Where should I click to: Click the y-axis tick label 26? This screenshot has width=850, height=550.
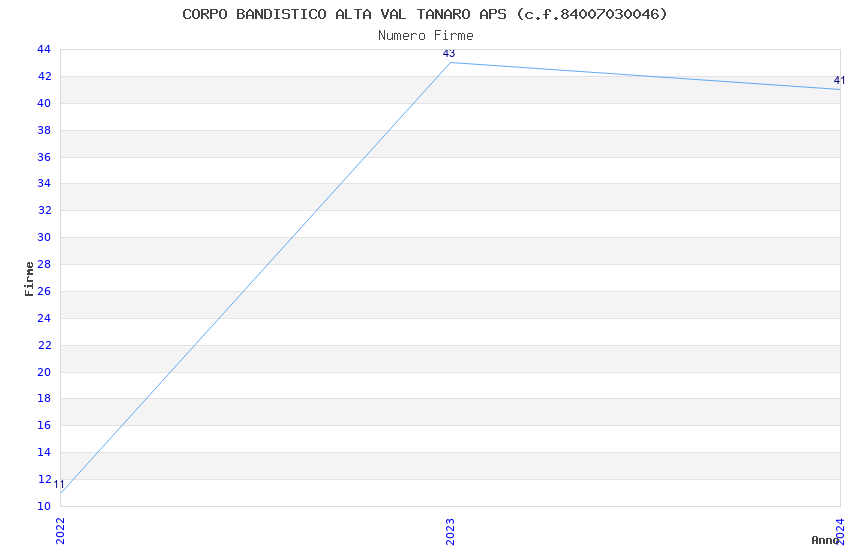pos(44,291)
